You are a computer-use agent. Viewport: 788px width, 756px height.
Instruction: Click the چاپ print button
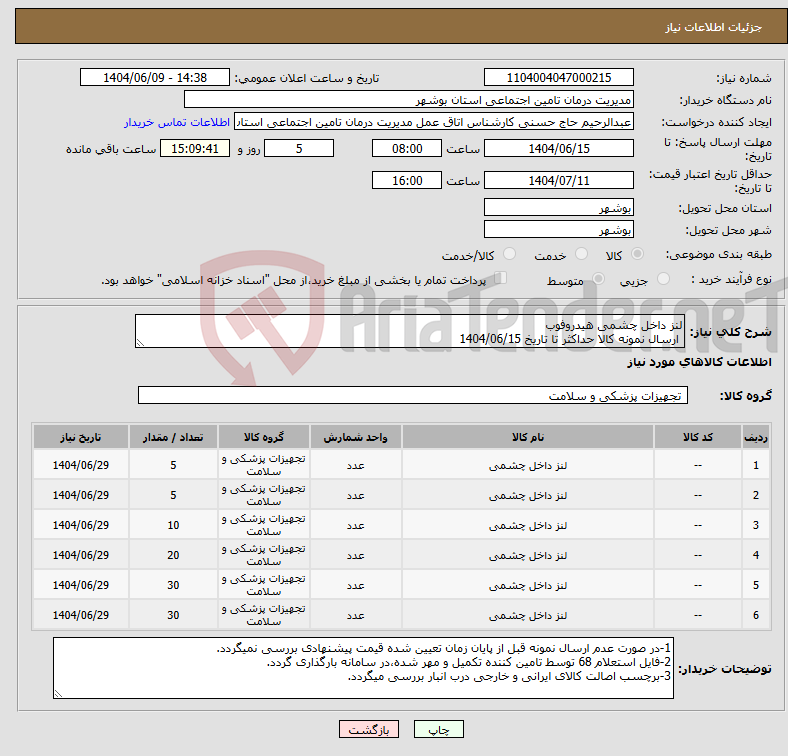click(438, 729)
